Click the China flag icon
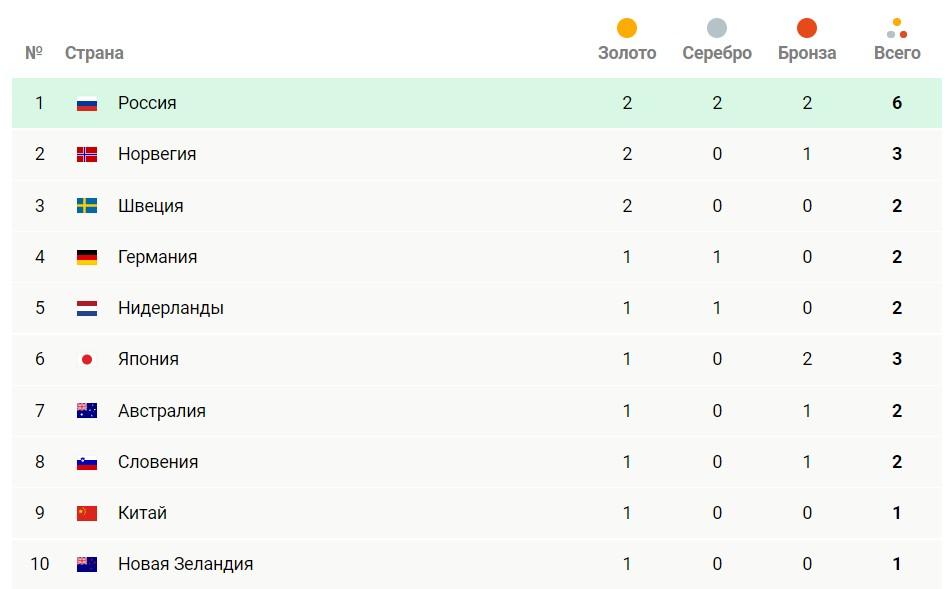 [87, 513]
